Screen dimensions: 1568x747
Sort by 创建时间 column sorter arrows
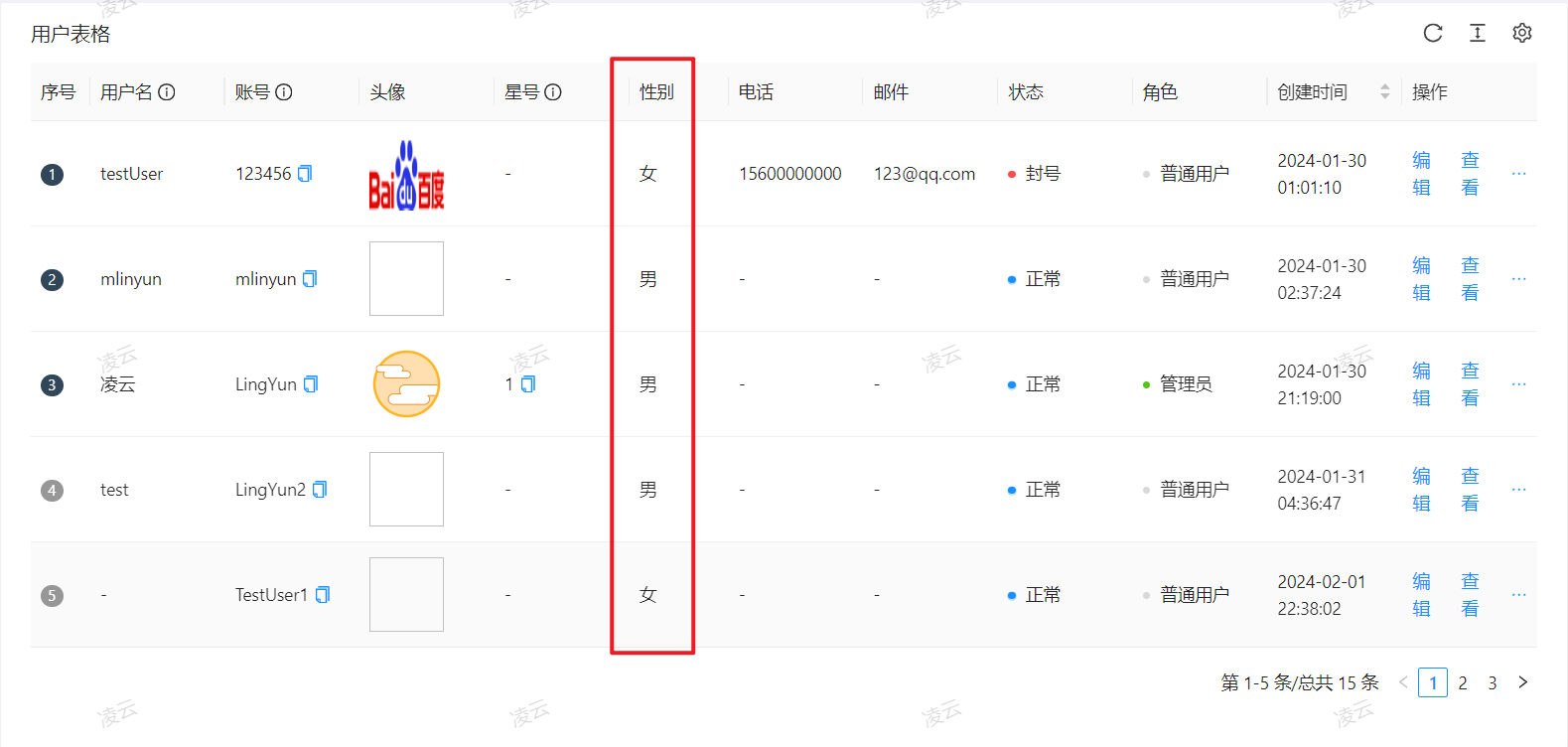point(1384,92)
